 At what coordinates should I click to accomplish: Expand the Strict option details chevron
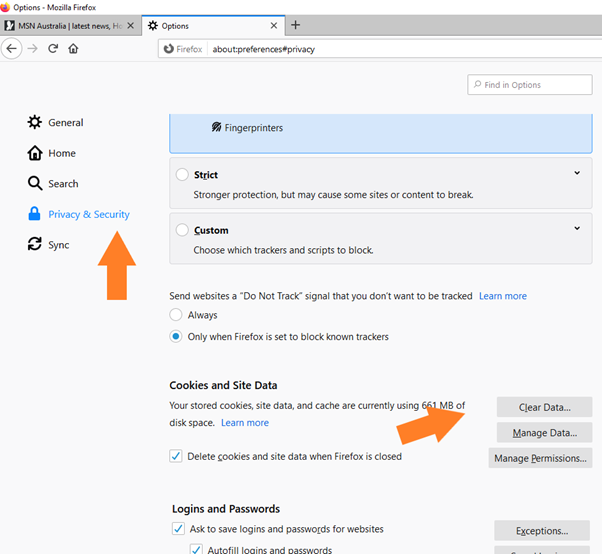[577, 174]
